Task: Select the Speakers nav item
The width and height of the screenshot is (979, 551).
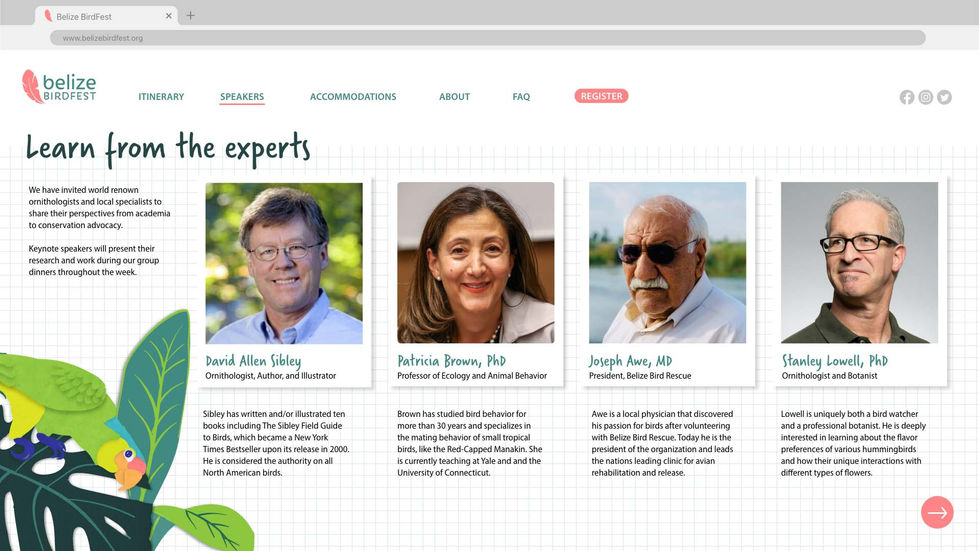Action: coord(242,97)
